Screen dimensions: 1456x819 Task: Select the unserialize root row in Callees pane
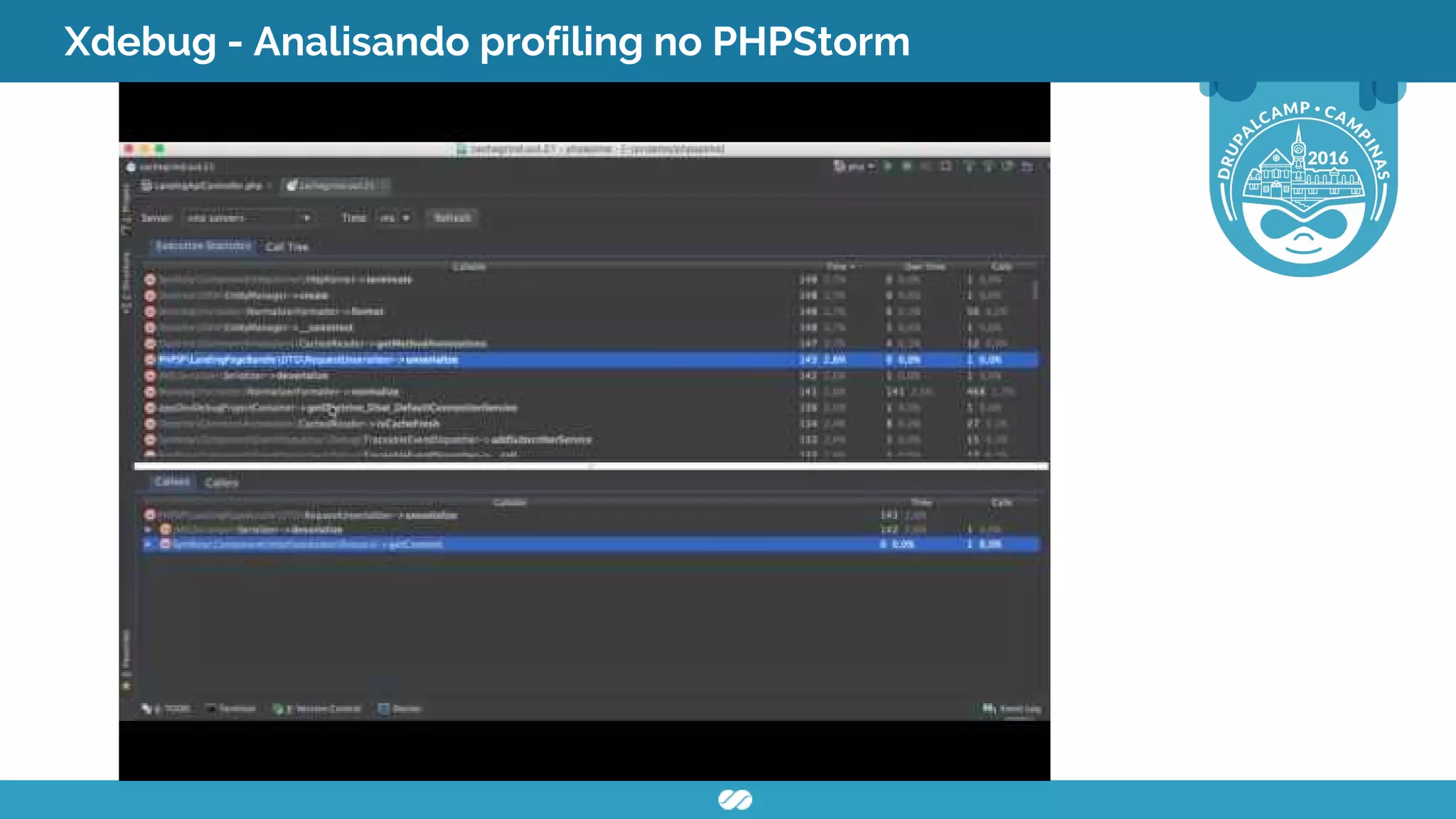[x=591, y=515]
